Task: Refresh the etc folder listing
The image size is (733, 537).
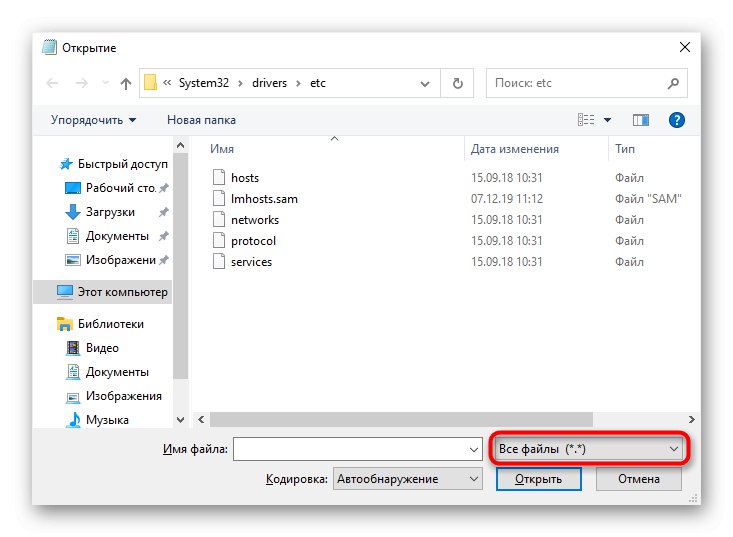Action: (458, 83)
